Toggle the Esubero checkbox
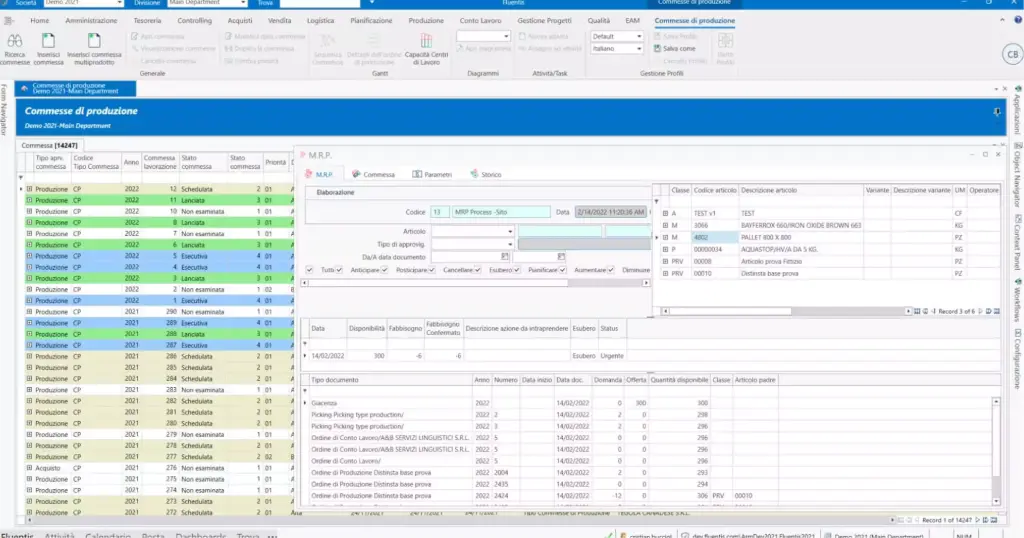The image size is (1024, 538). 517,270
